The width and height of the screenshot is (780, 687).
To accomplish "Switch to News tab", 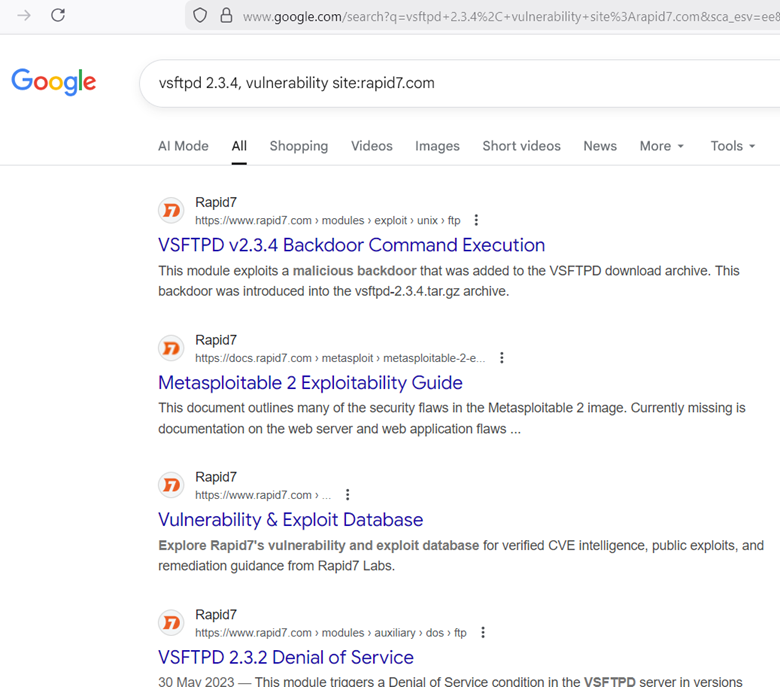I will (x=600, y=146).
